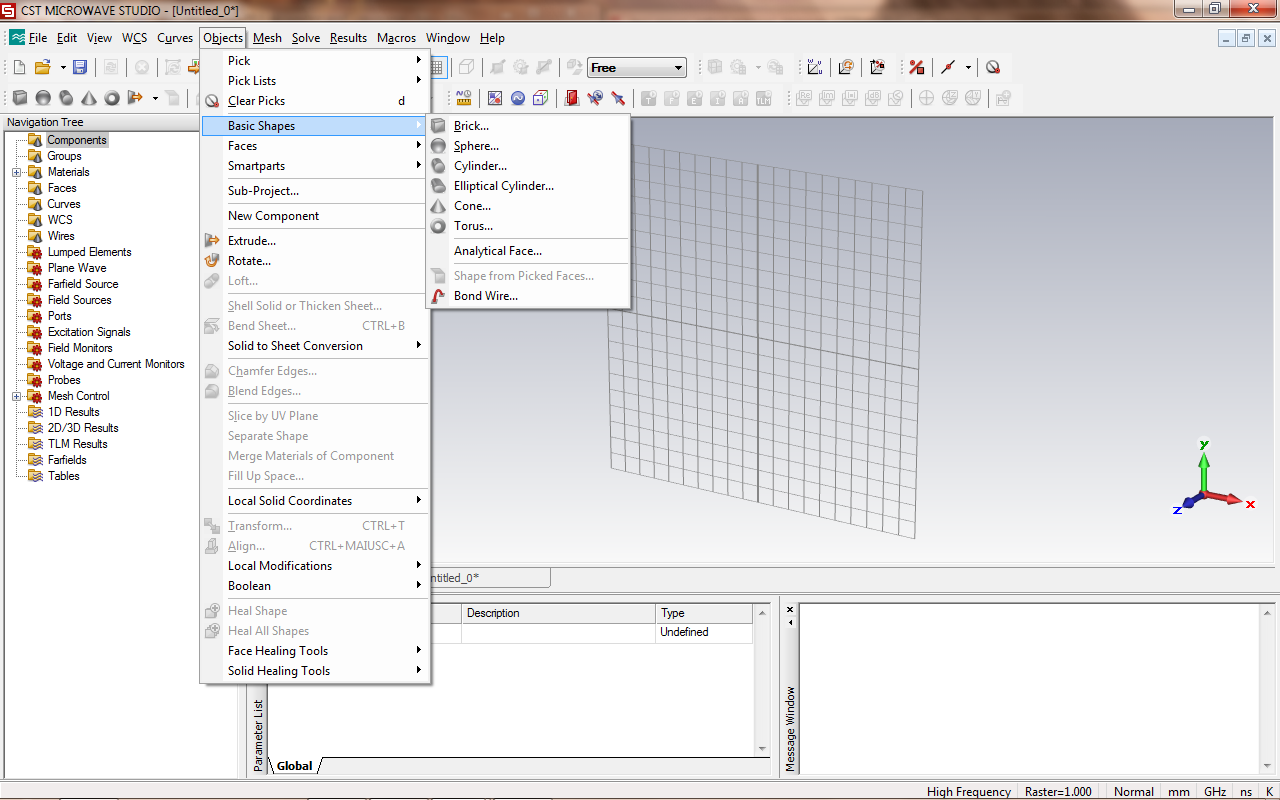Choose Brick... in Basic Shapes submenu

[528, 126]
